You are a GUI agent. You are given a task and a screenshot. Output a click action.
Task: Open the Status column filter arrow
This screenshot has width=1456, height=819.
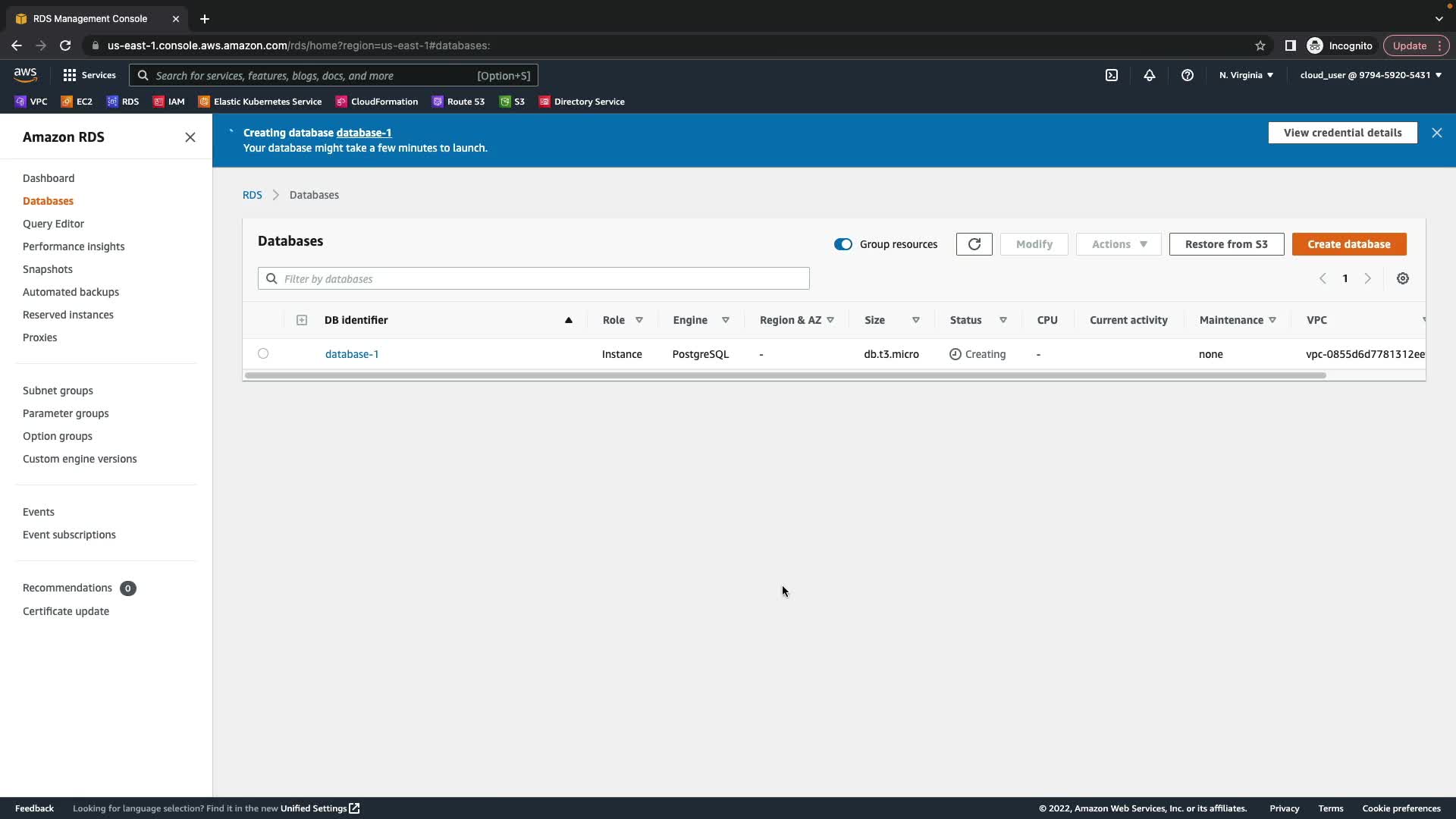1003,320
